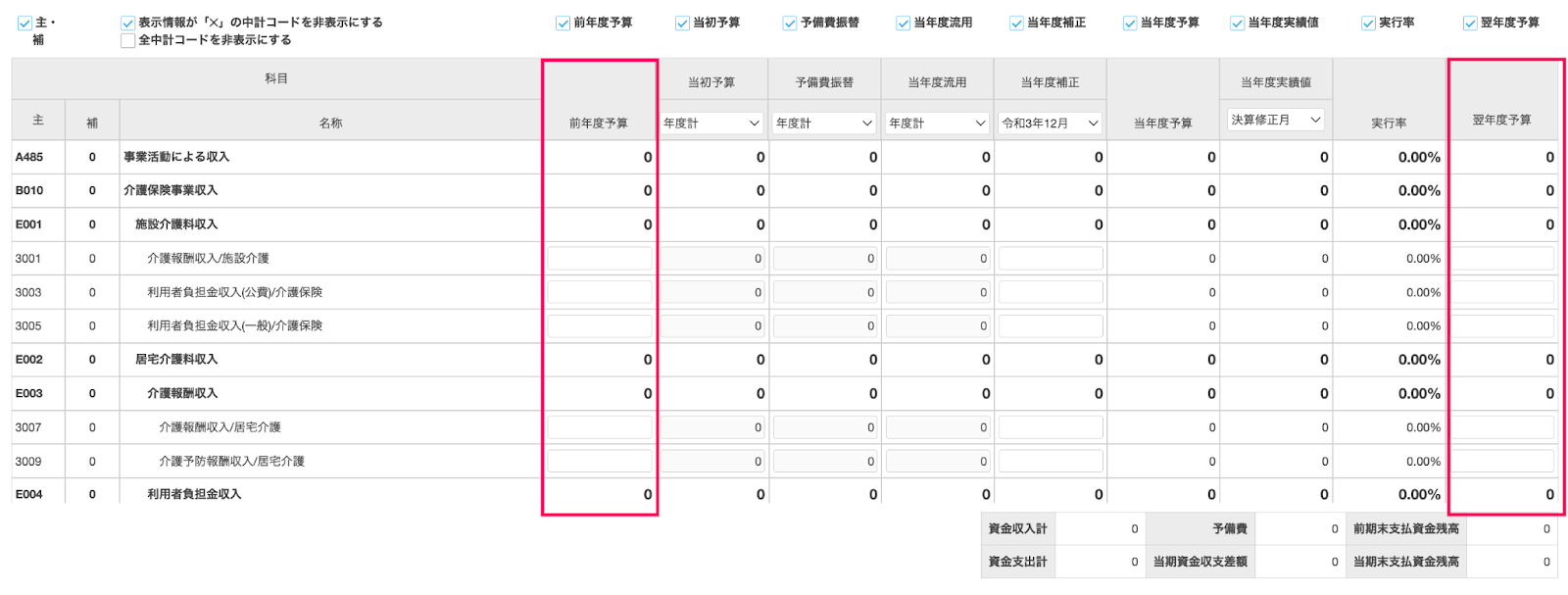The image size is (1568, 595).
Task: Click 当年度補正 input for row 3001
Action: (x=1051, y=259)
